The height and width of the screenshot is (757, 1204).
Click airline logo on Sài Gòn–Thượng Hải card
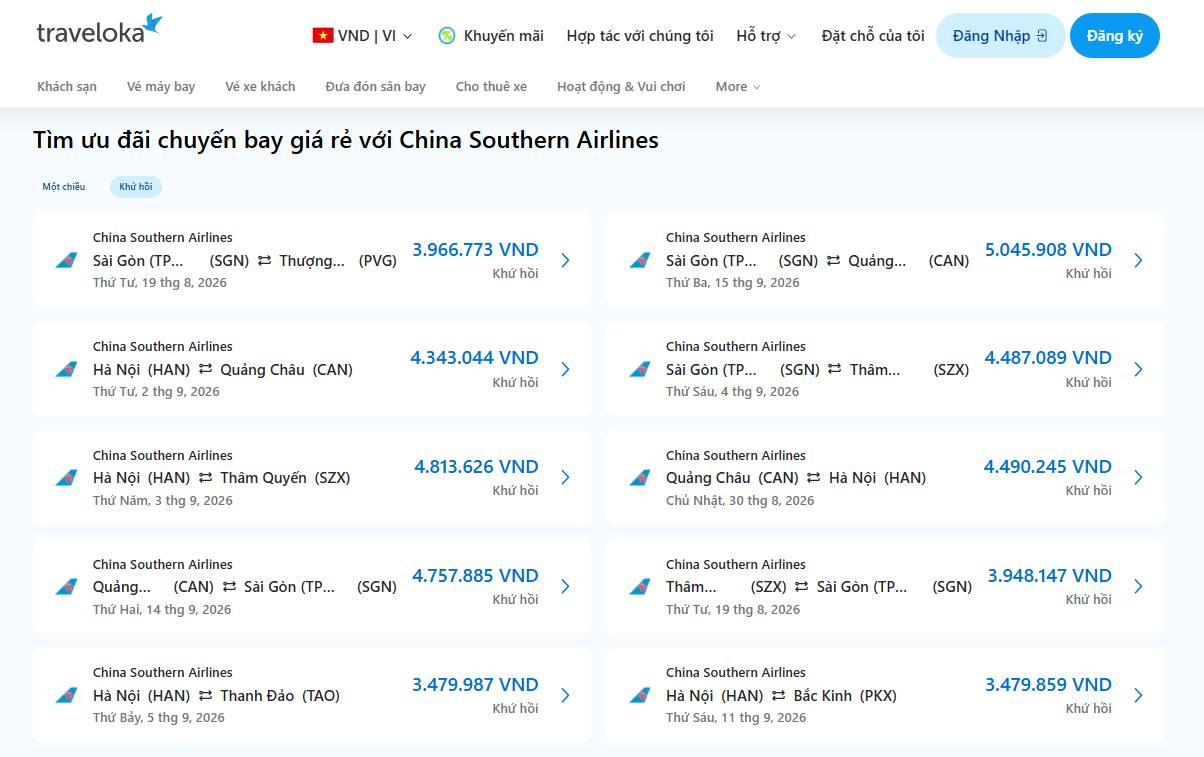66,260
